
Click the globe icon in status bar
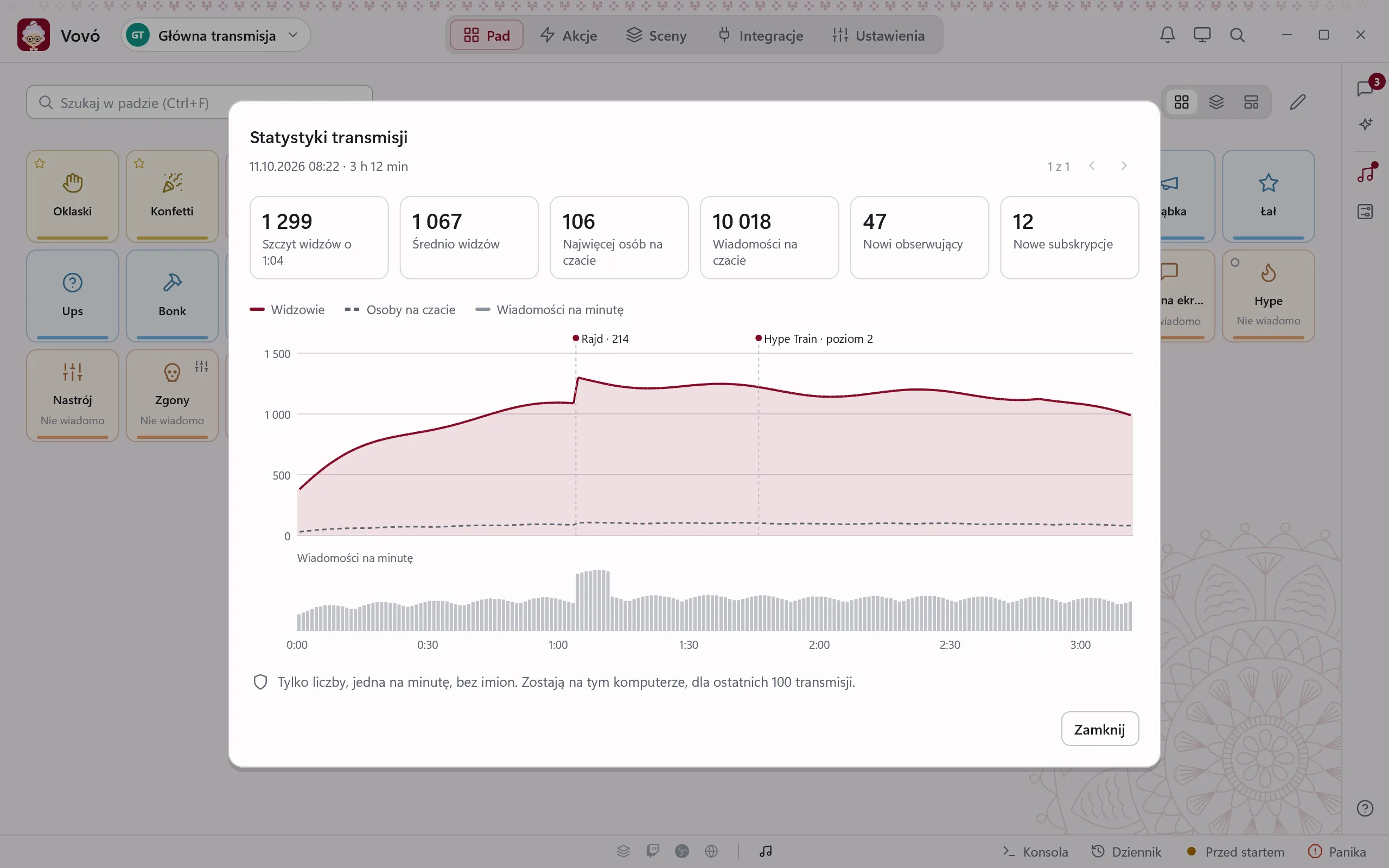(x=711, y=851)
